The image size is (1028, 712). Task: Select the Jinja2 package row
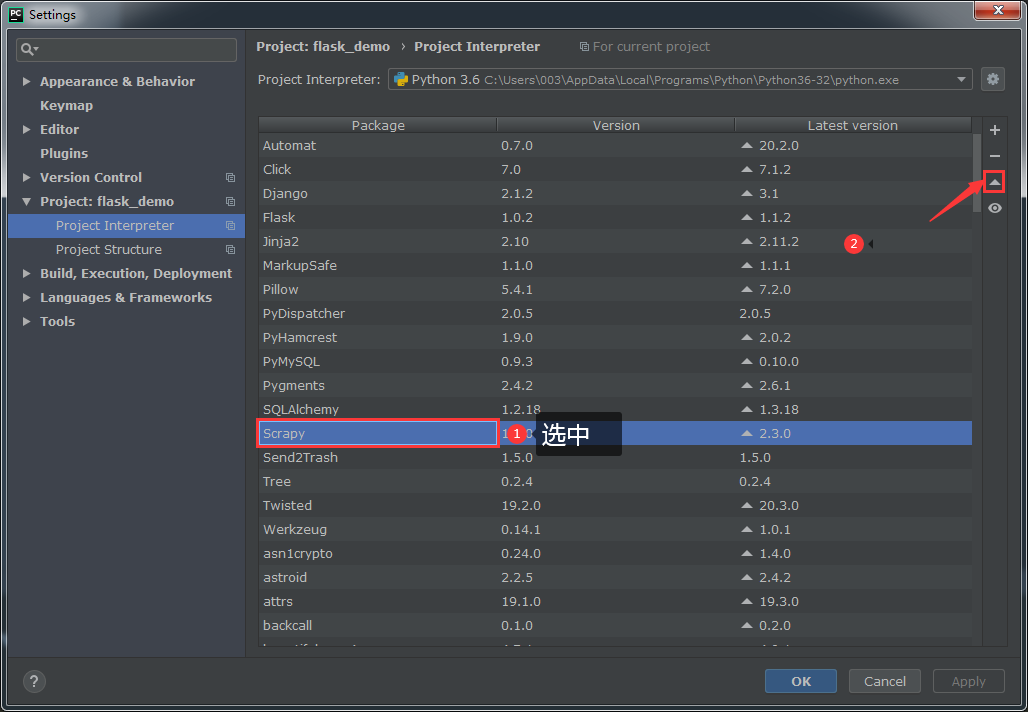coord(616,241)
